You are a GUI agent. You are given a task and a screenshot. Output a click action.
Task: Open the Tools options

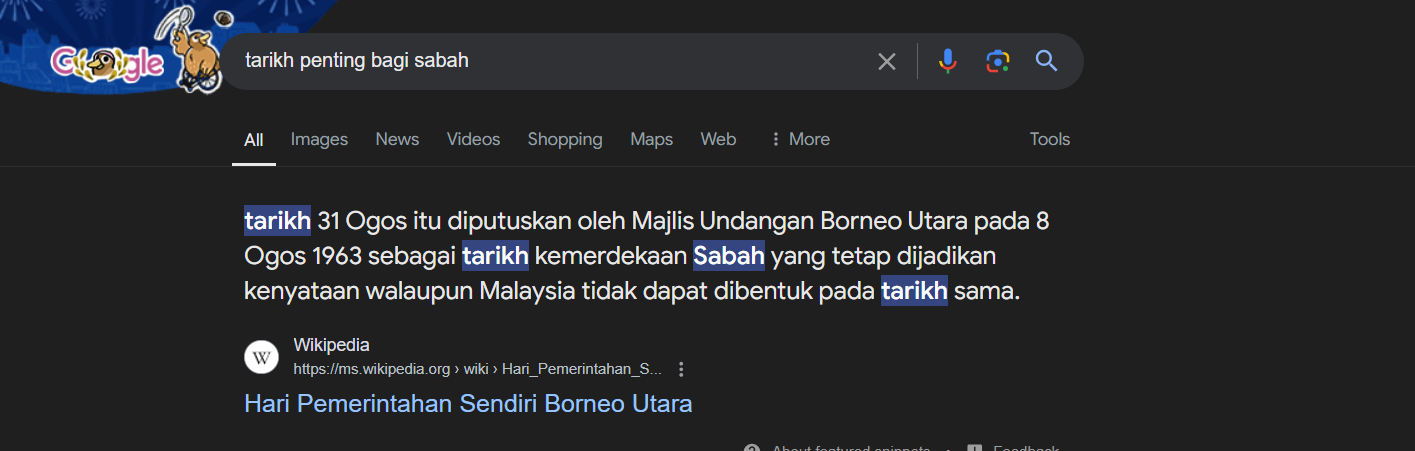[1049, 139]
